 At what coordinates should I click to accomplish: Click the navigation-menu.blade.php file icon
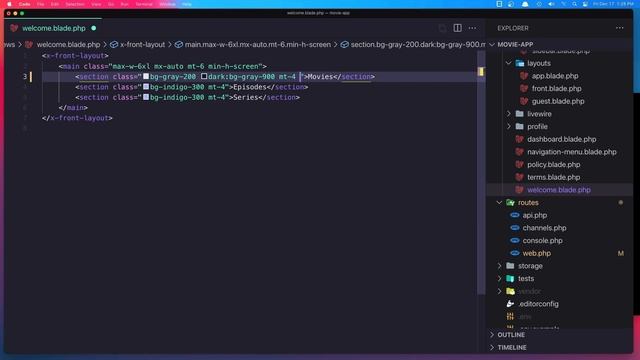(519, 152)
